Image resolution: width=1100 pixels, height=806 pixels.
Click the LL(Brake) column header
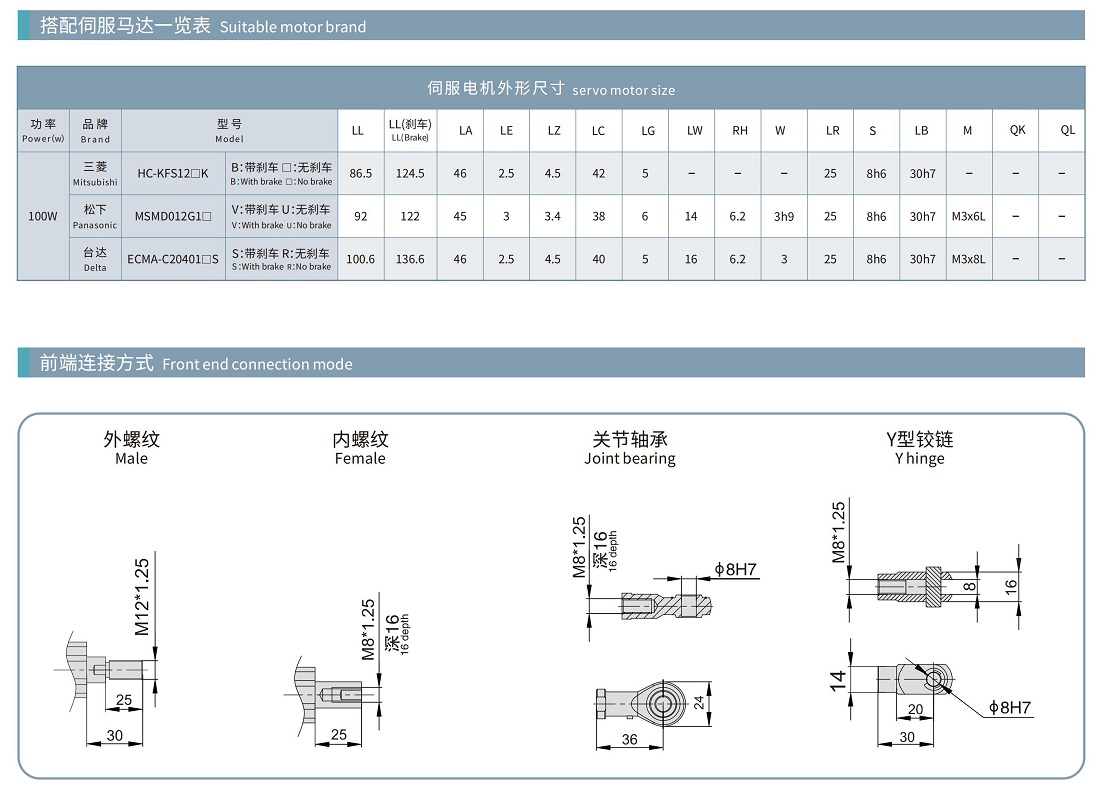pyautogui.click(x=409, y=130)
